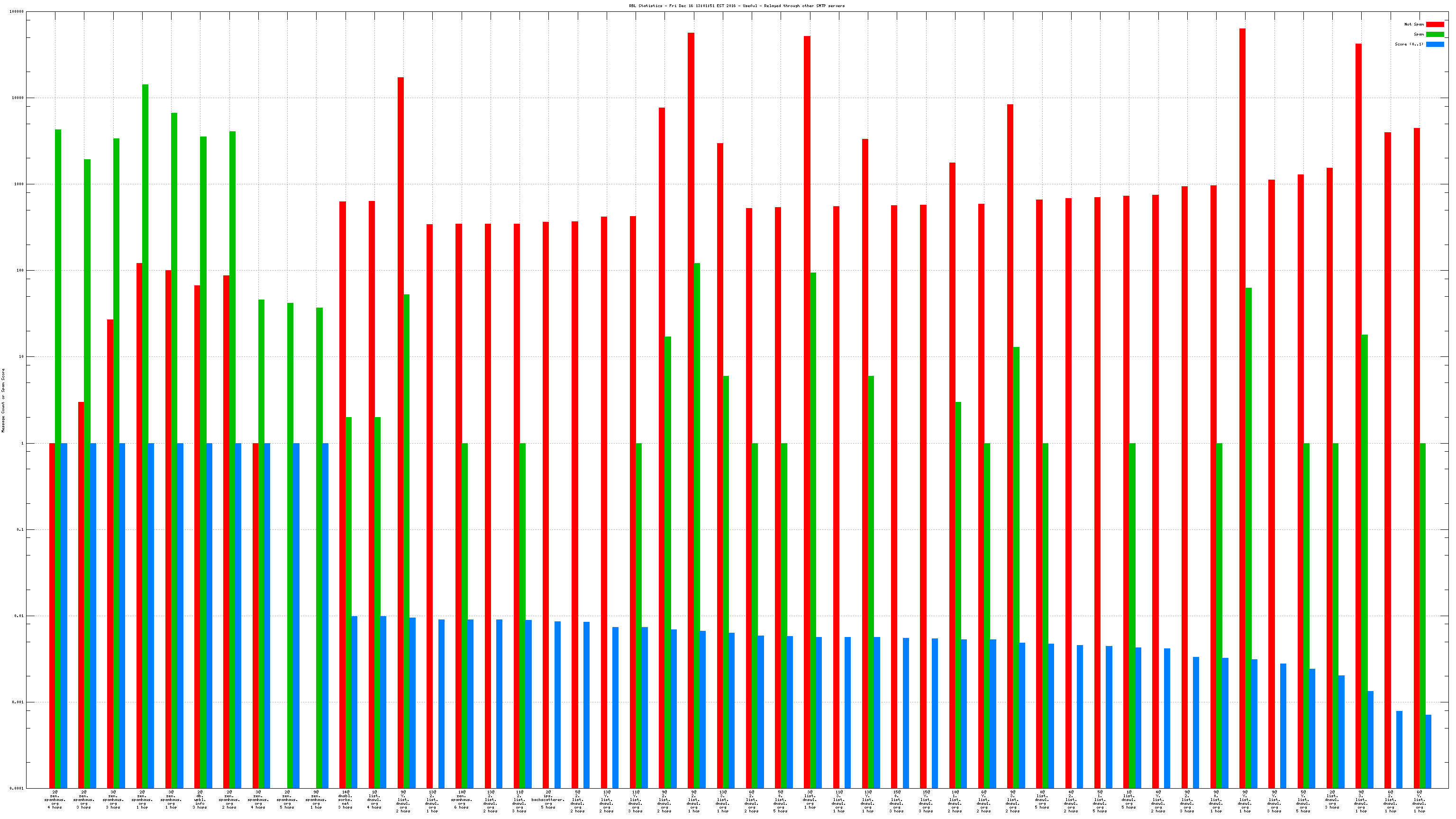
Task: Click the green Spam legend swatch
Action: pos(1435,35)
